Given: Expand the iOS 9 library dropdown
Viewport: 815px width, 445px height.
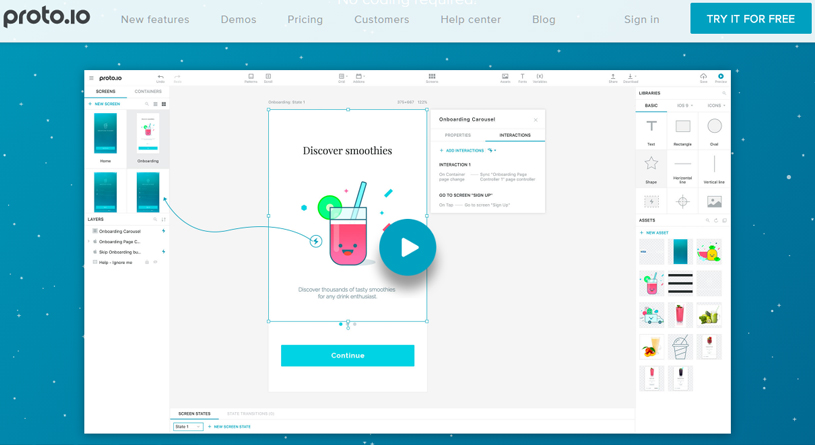Looking at the screenshot, I should pyautogui.click(x=683, y=105).
